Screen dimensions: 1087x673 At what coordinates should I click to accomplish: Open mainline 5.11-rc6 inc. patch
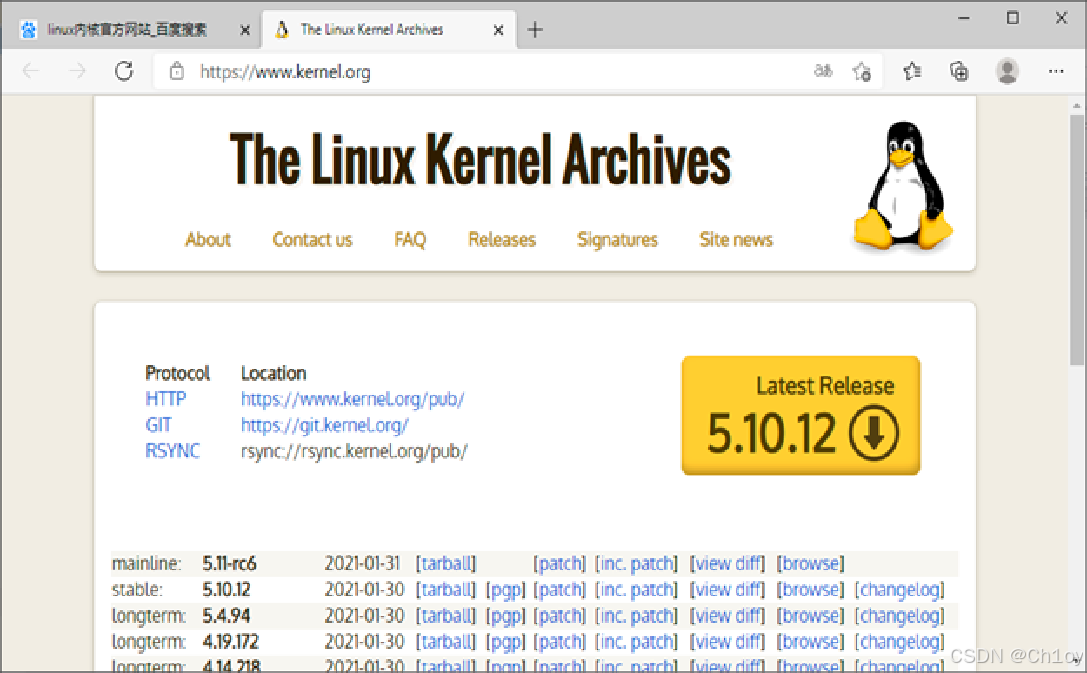click(x=636, y=563)
